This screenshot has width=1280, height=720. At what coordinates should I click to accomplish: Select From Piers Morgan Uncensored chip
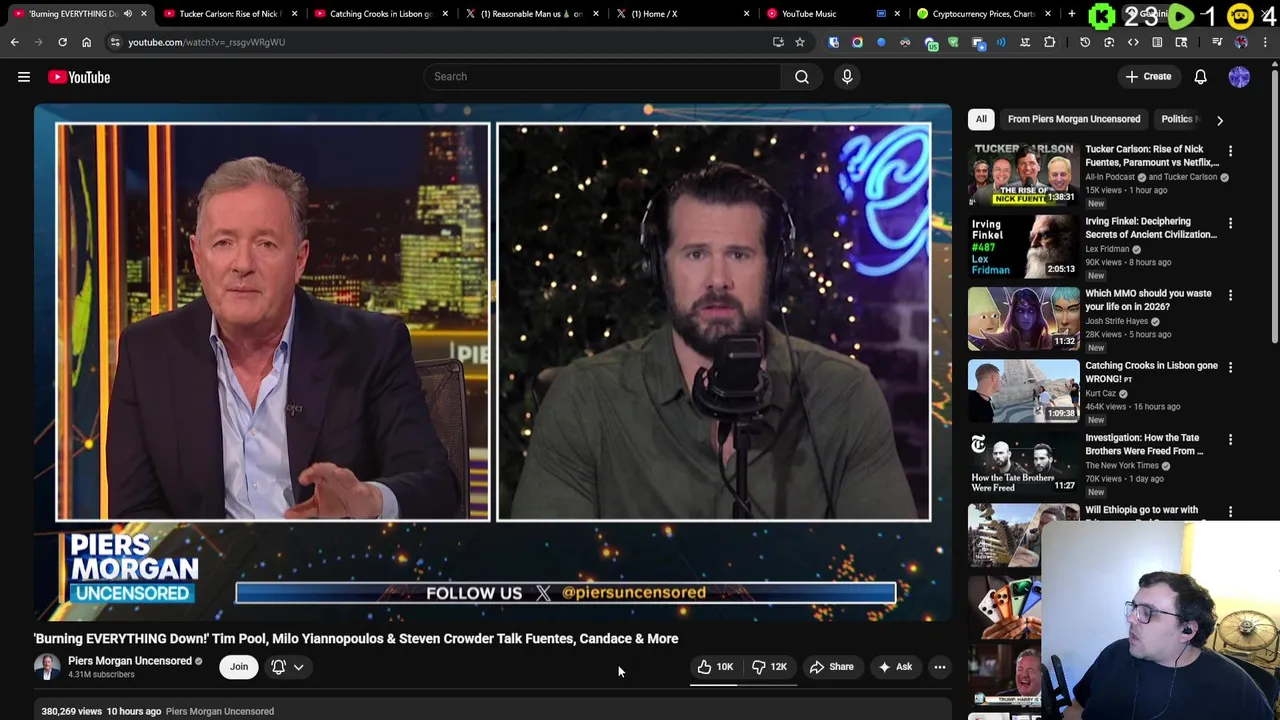coord(1074,119)
